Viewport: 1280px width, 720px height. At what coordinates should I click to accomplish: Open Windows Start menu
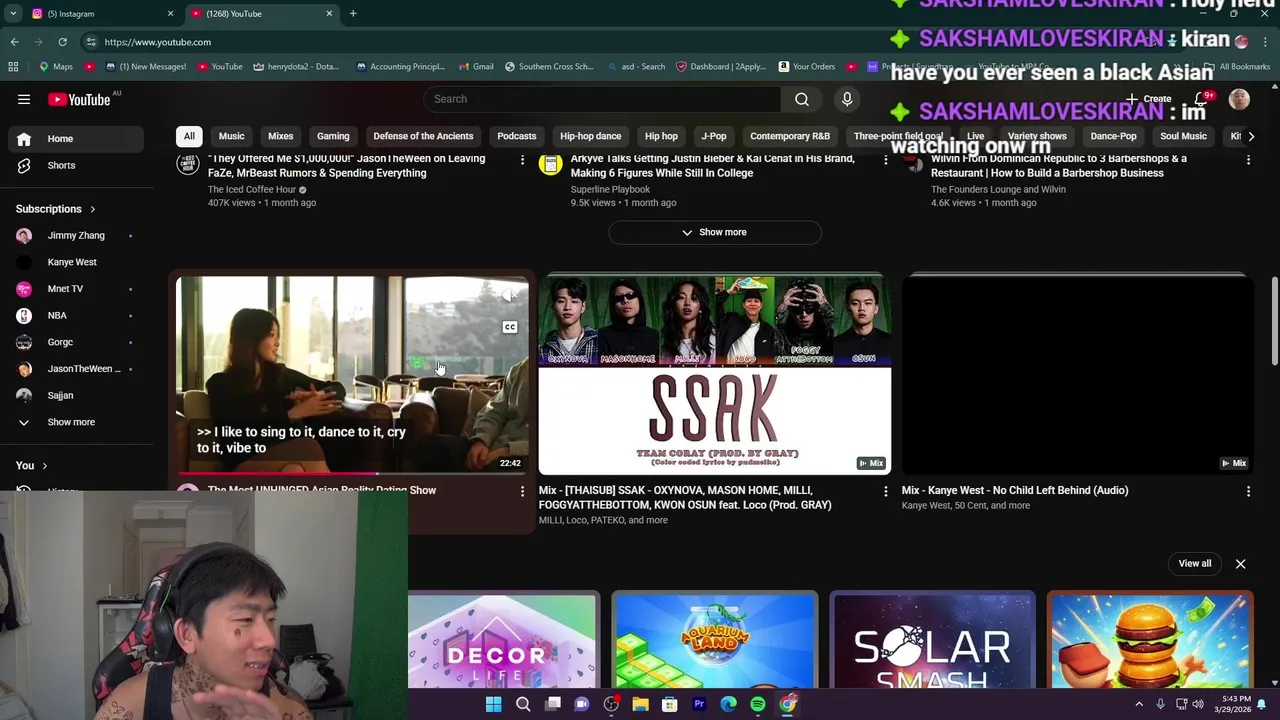coord(493,704)
